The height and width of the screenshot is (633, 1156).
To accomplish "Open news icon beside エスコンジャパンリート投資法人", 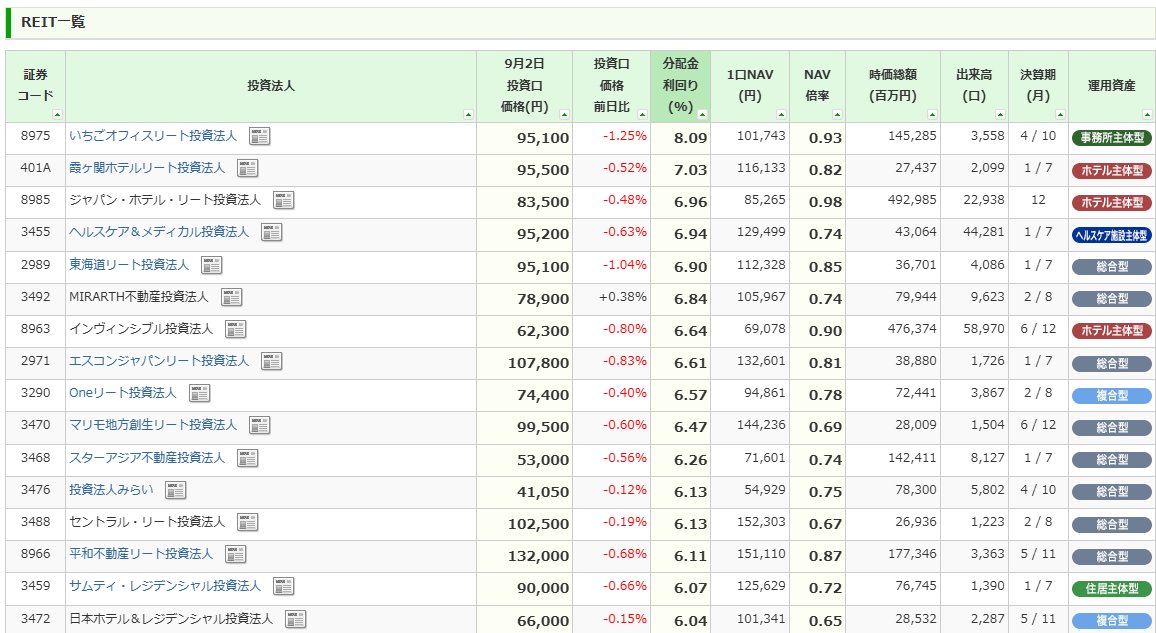I will click(x=271, y=361).
